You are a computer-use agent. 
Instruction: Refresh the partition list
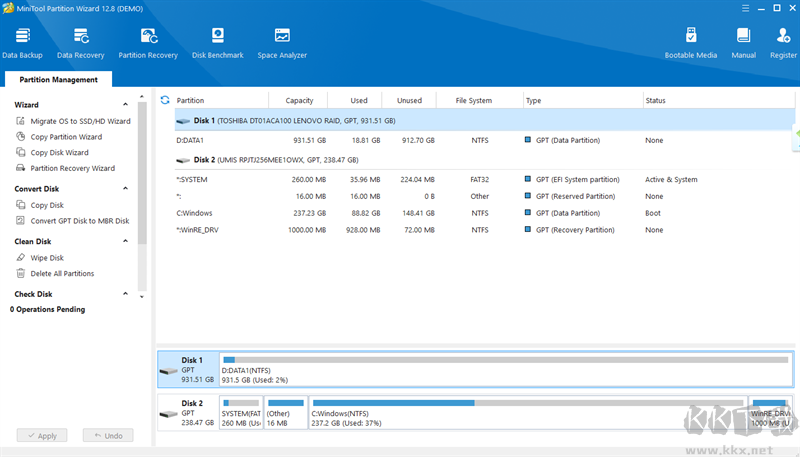pos(165,100)
